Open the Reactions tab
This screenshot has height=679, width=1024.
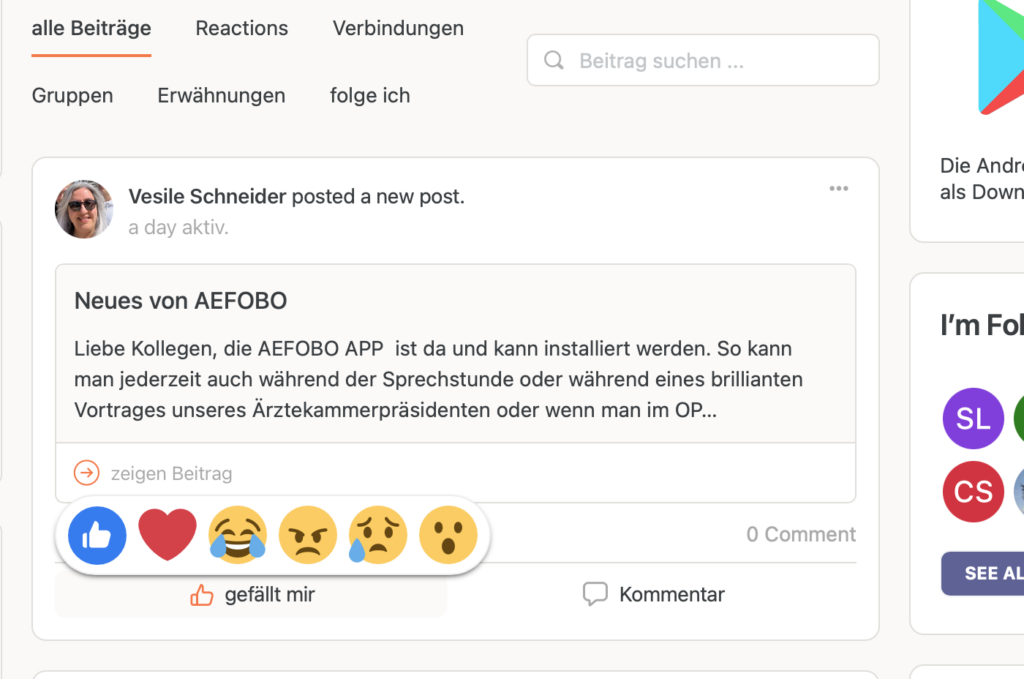point(242,28)
